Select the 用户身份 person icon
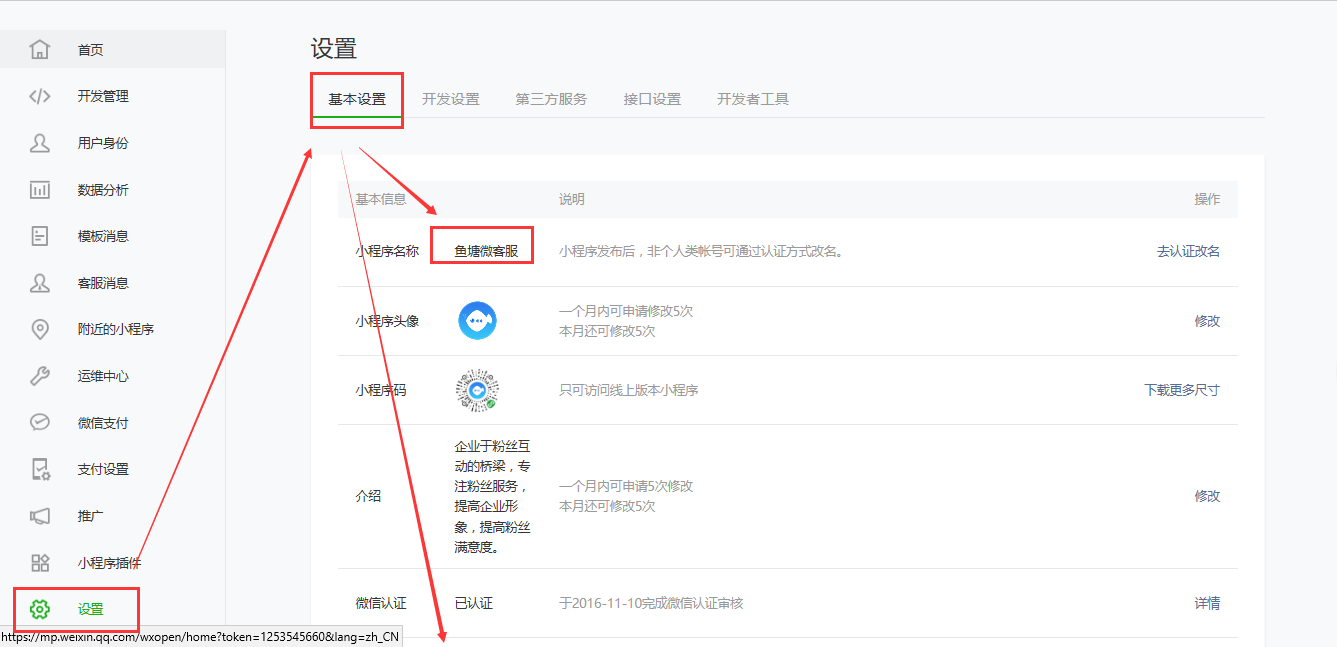 [40, 143]
